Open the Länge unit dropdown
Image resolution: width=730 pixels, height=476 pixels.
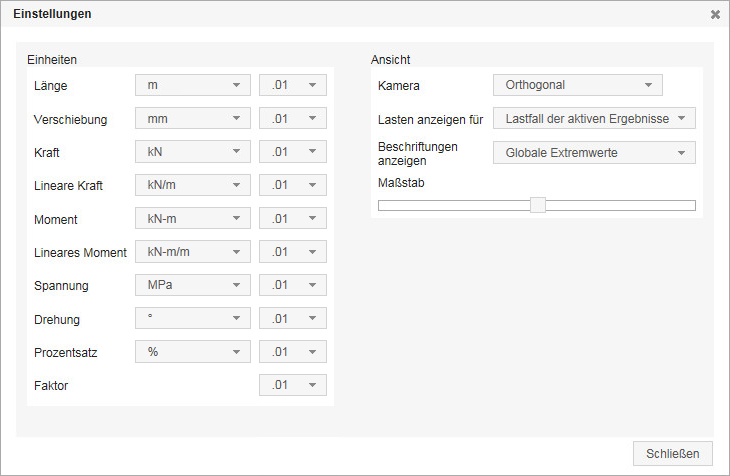[x=192, y=85]
